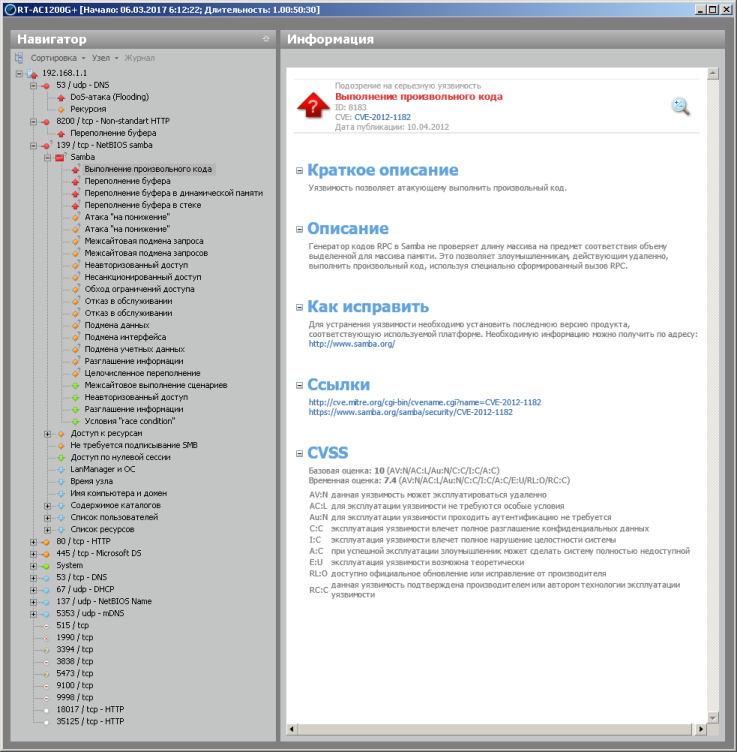Collapse the Как исправить section
This screenshot has width=737, height=752.
300,307
